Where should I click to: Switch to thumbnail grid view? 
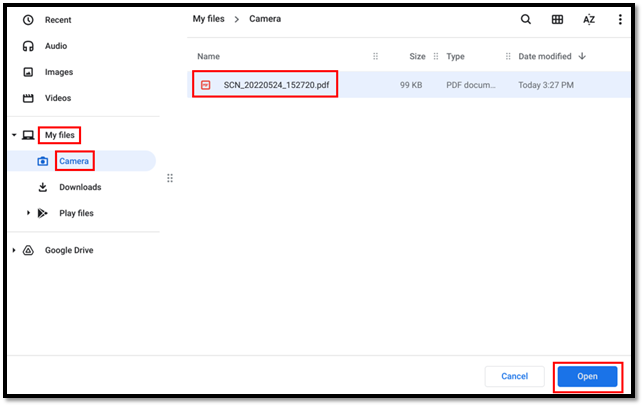(x=557, y=19)
